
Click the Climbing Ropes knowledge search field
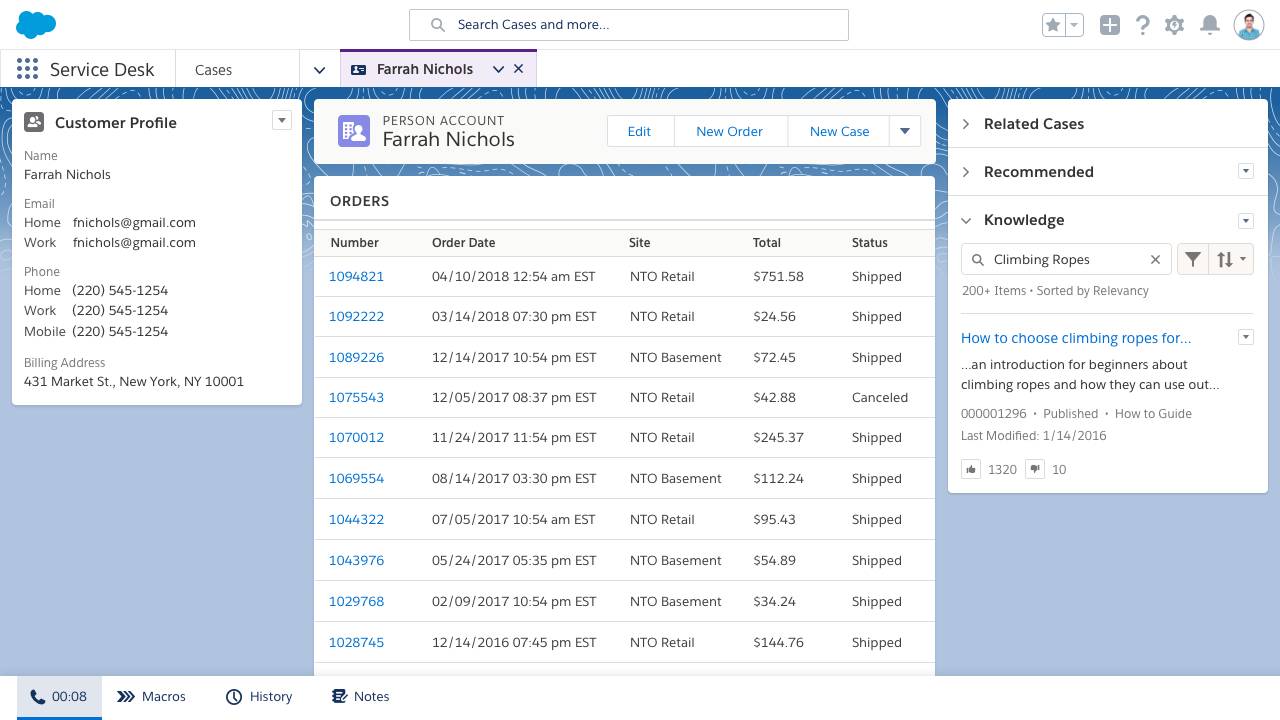tap(1066, 259)
